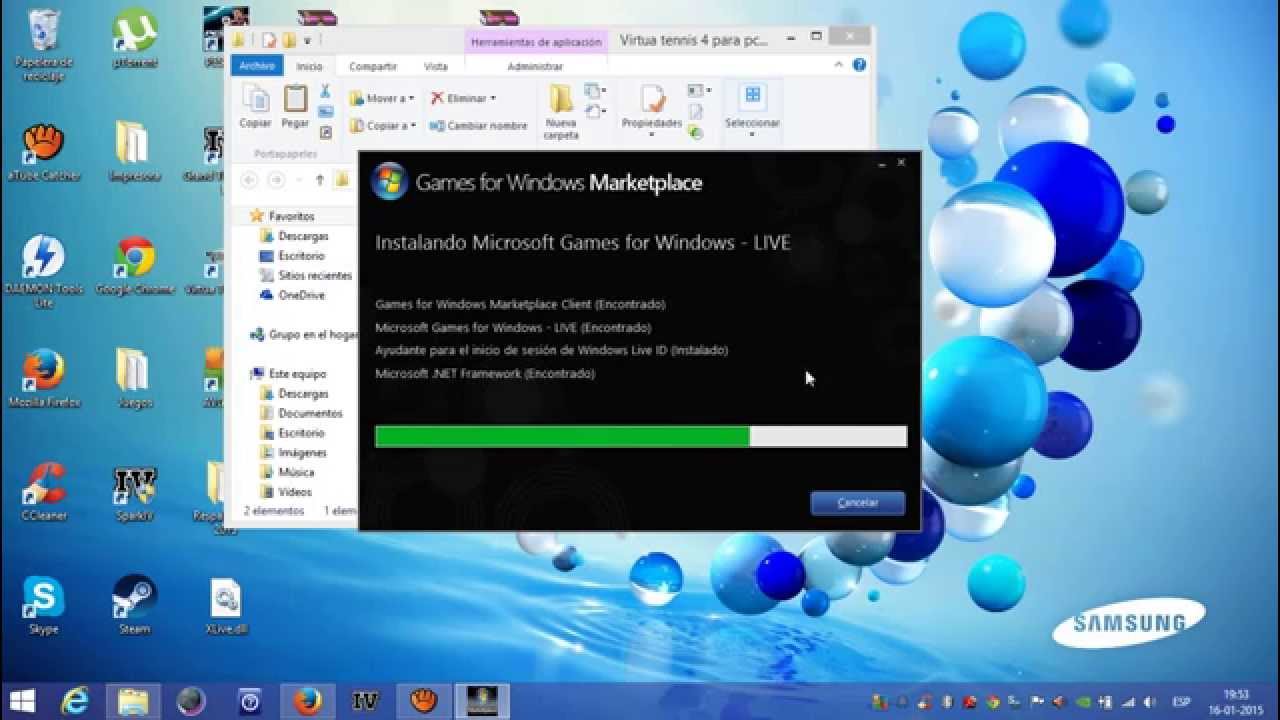The height and width of the screenshot is (720, 1280).
Task: Launch DAEMON Tools Lite desktop shortcut
Action: pos(44,272)
